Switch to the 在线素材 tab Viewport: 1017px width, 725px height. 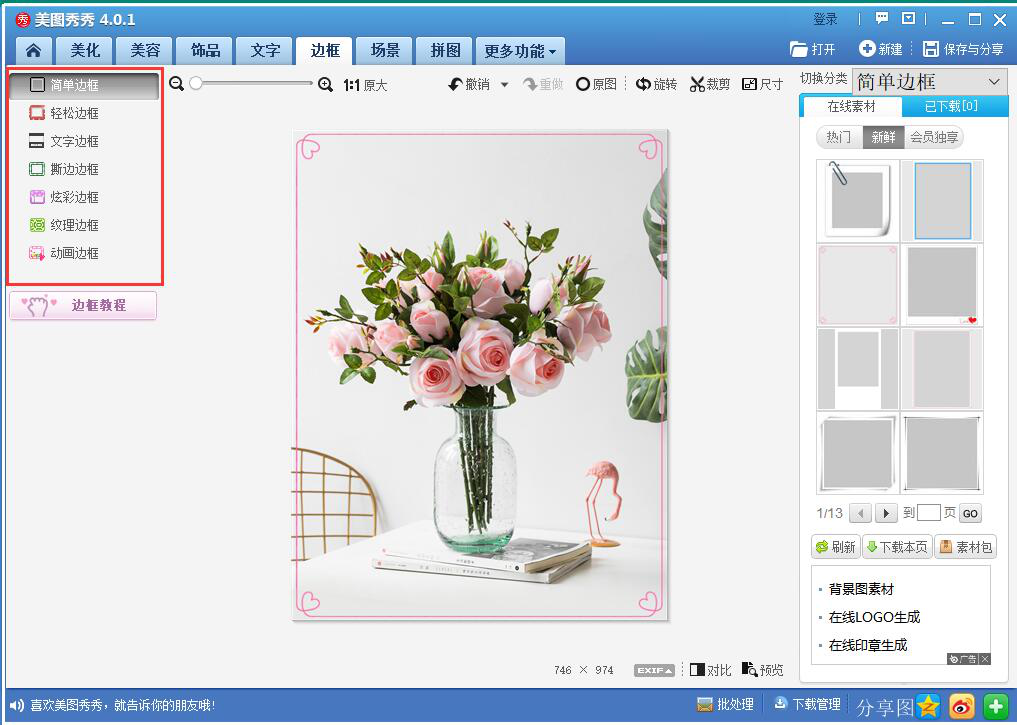coord(851,106)
